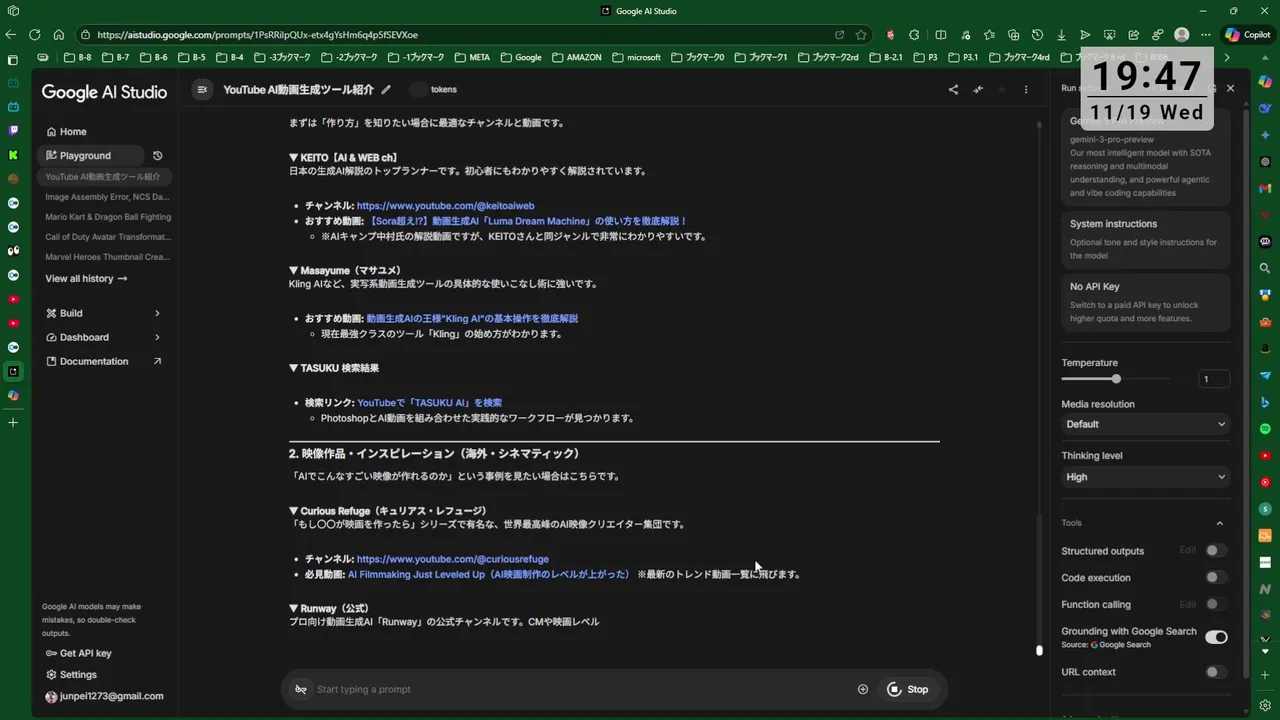Viewport: 1280px width, 720px height.
Task: Open browser downloads icon
Action: (x=1061, y=34)
